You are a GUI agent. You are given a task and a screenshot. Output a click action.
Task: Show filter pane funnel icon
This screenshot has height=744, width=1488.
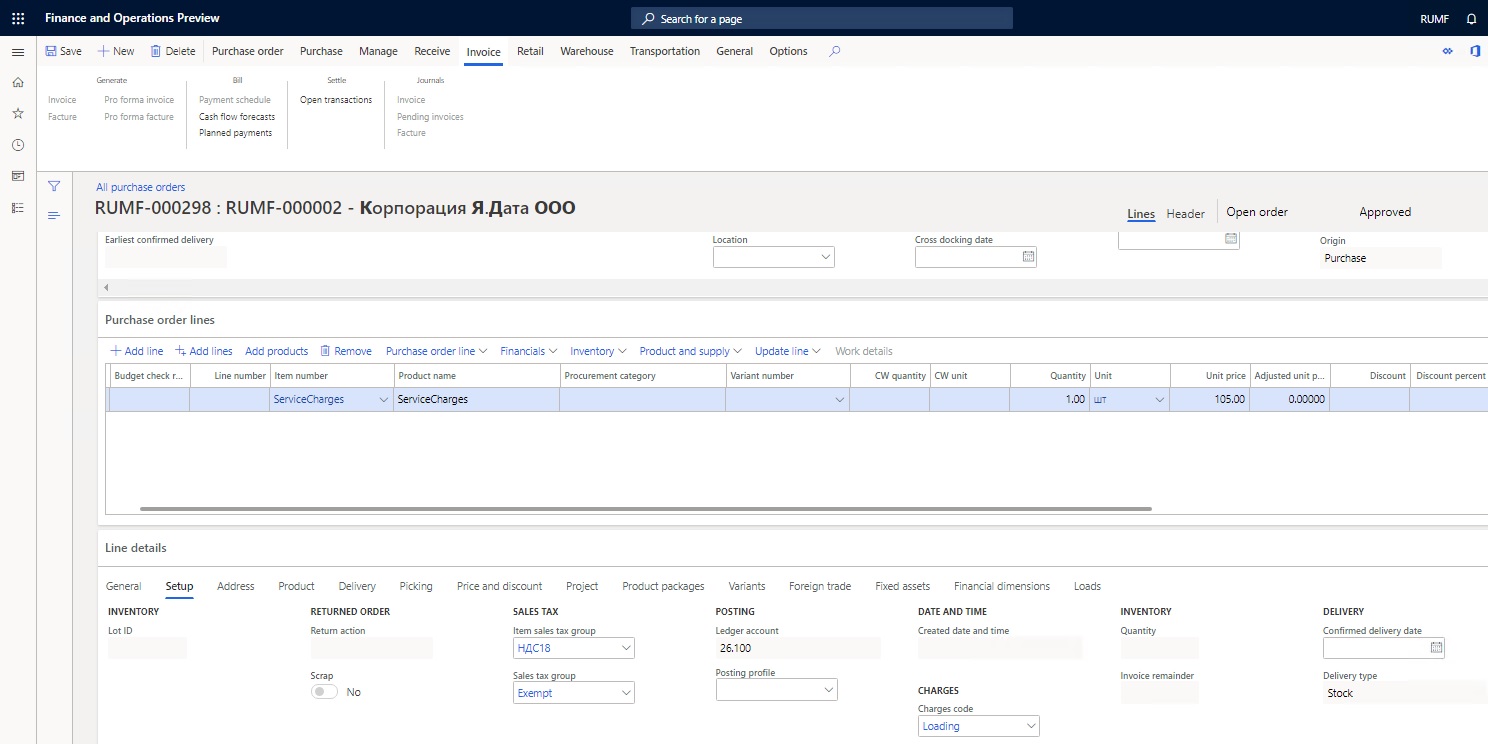click(x=54, y=186)
